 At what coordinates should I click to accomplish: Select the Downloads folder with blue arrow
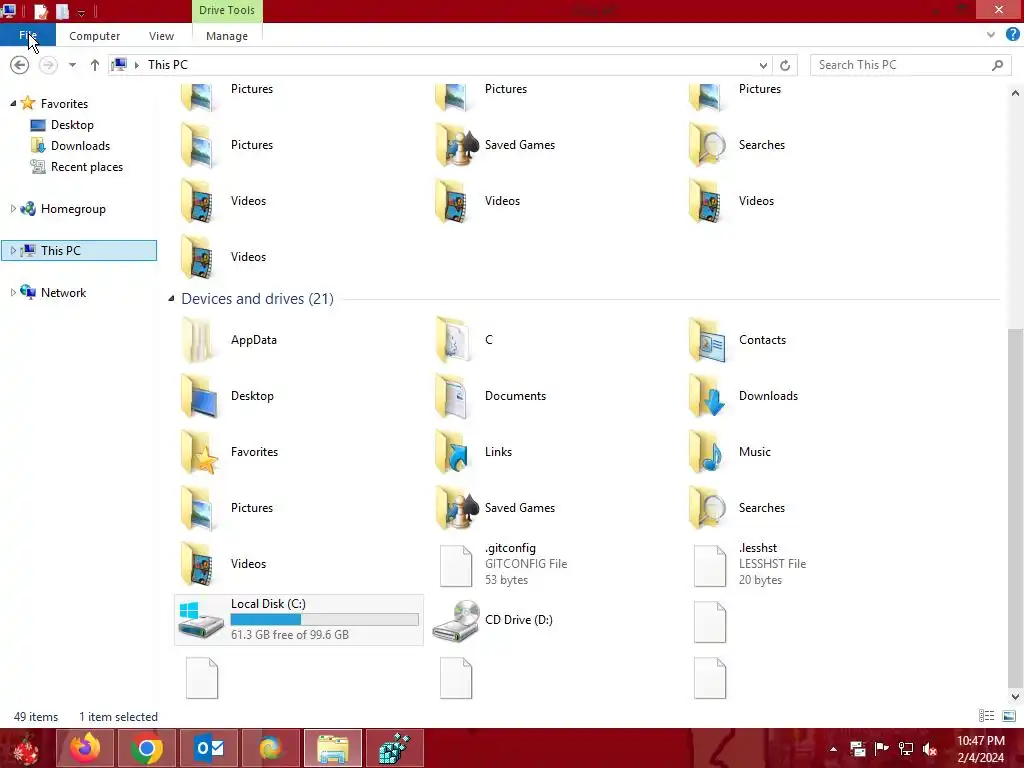pos(743,396)
